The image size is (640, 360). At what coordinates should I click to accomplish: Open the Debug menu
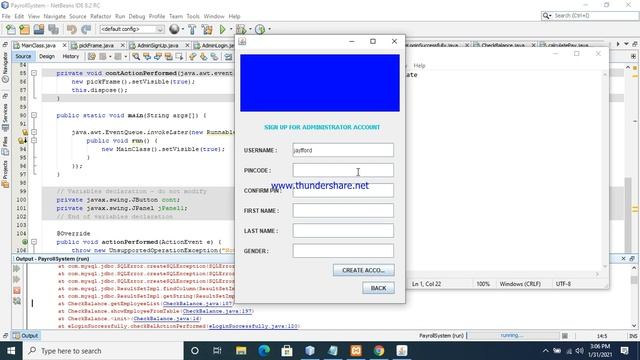click(x=137, y=16)
